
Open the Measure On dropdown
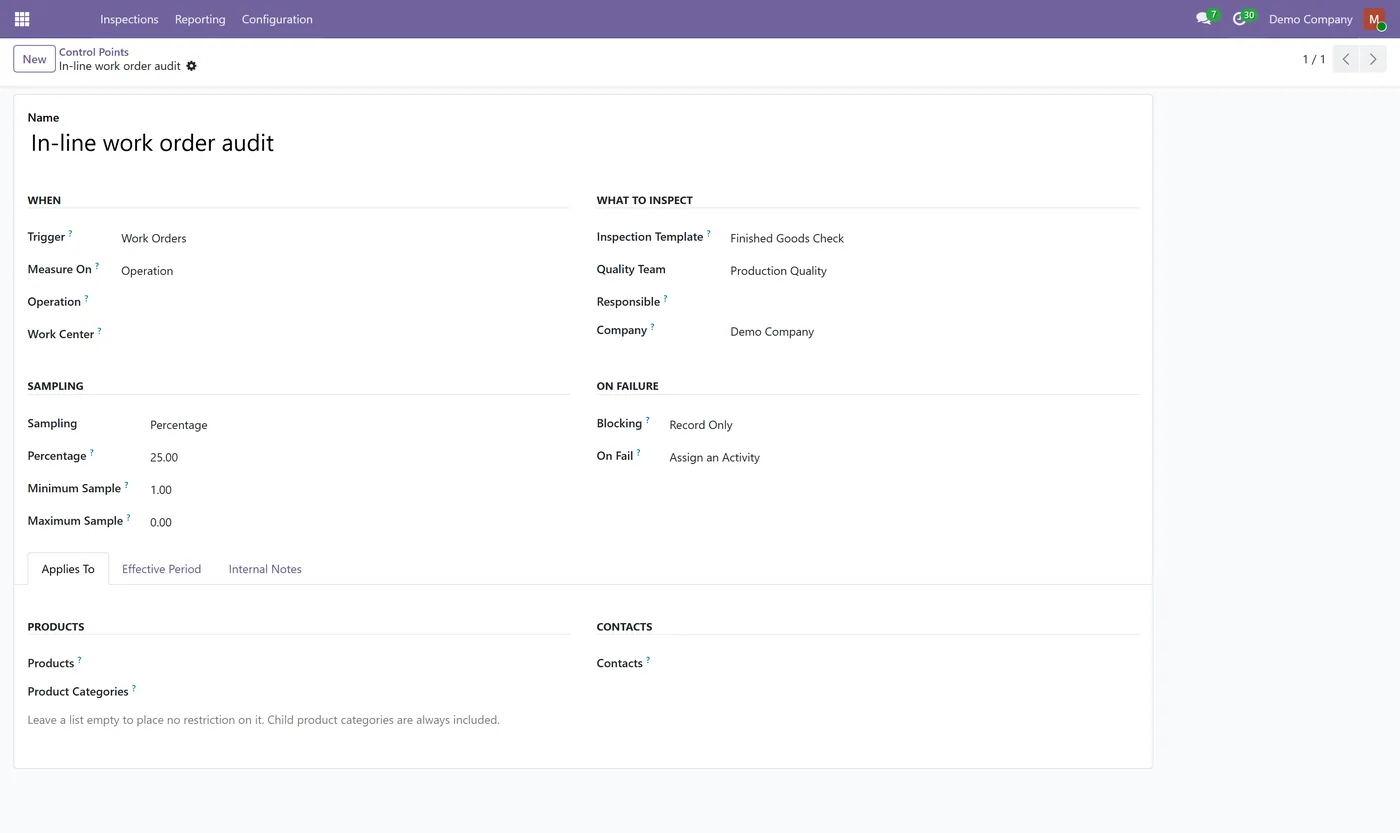(344, 271)
